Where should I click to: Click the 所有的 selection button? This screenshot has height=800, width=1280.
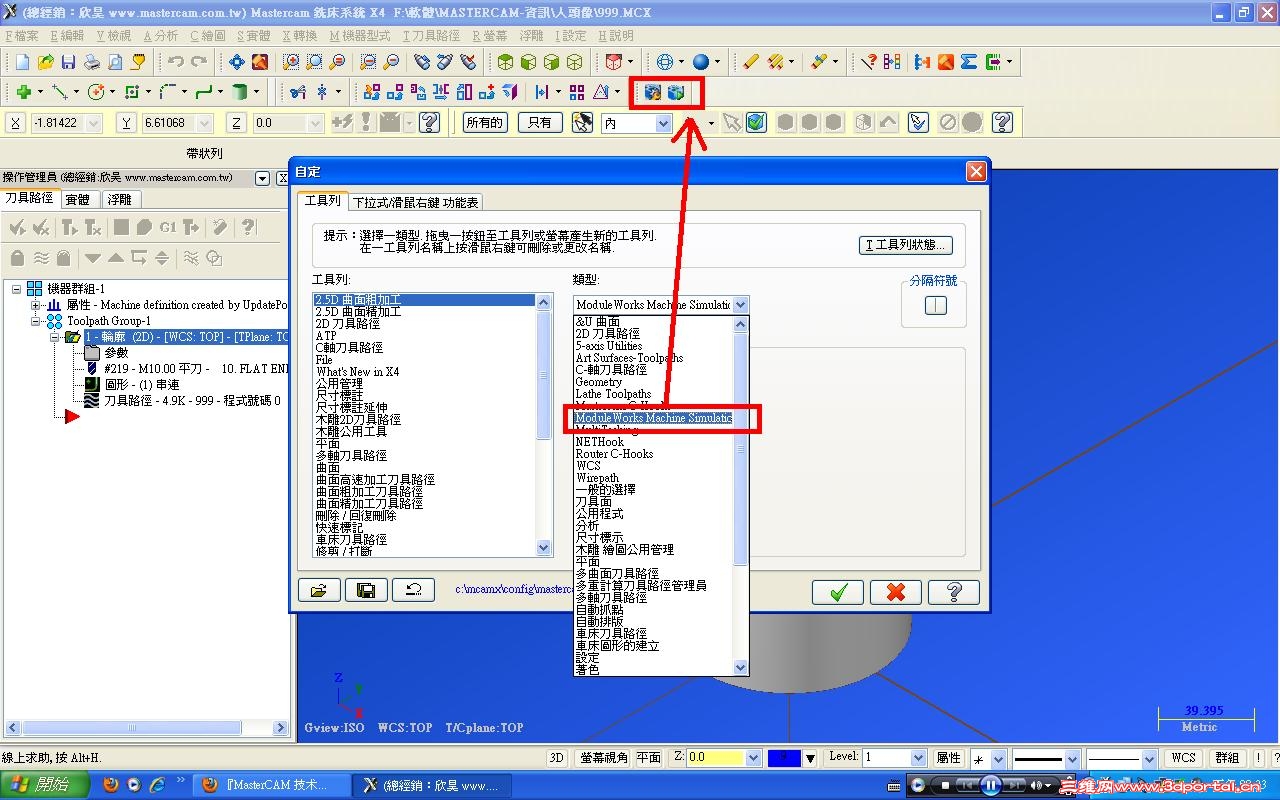(485, 123)
